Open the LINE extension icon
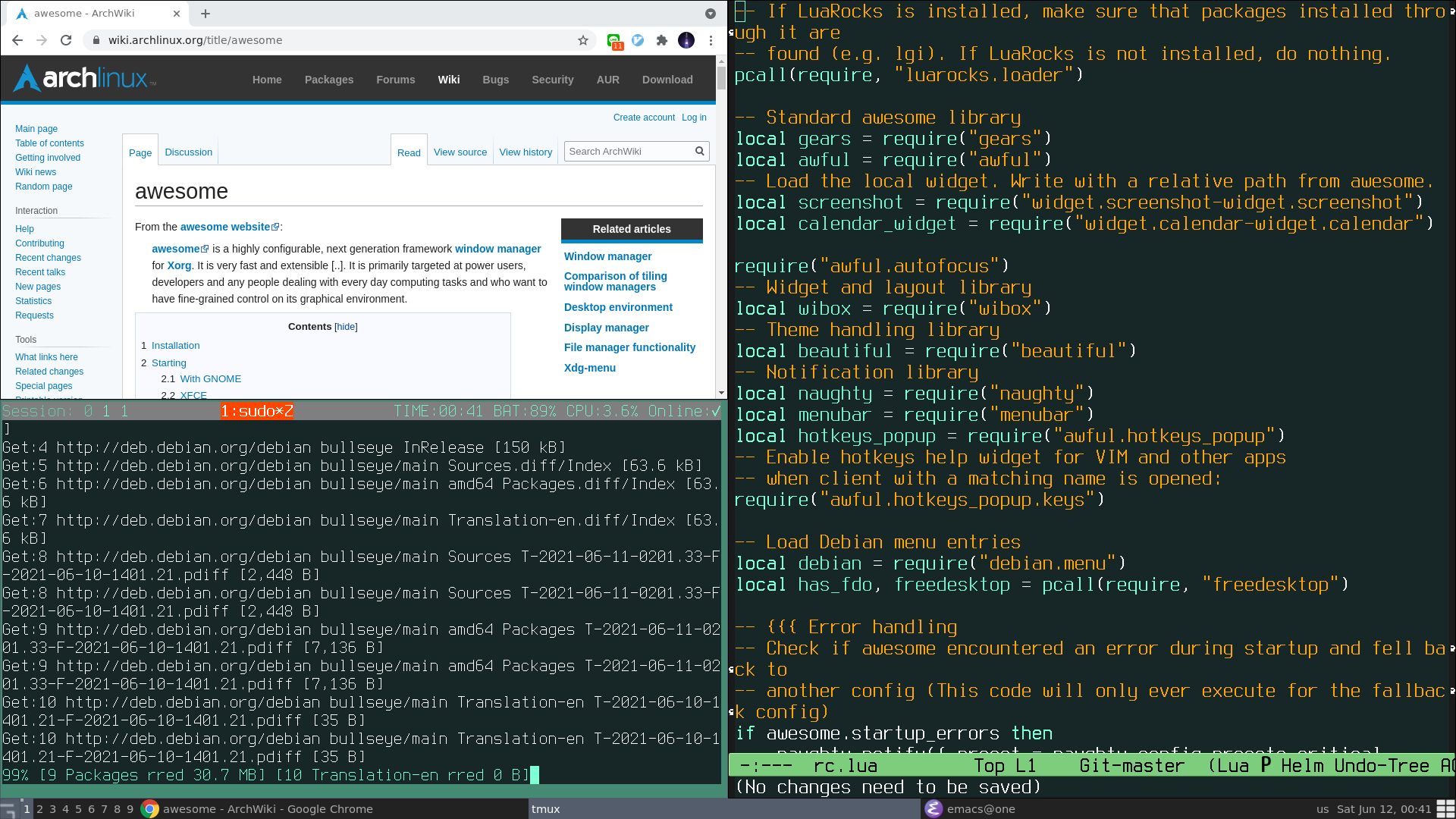Image resolution: width=1456 pixels, height=819 pixels. point(613,40)
